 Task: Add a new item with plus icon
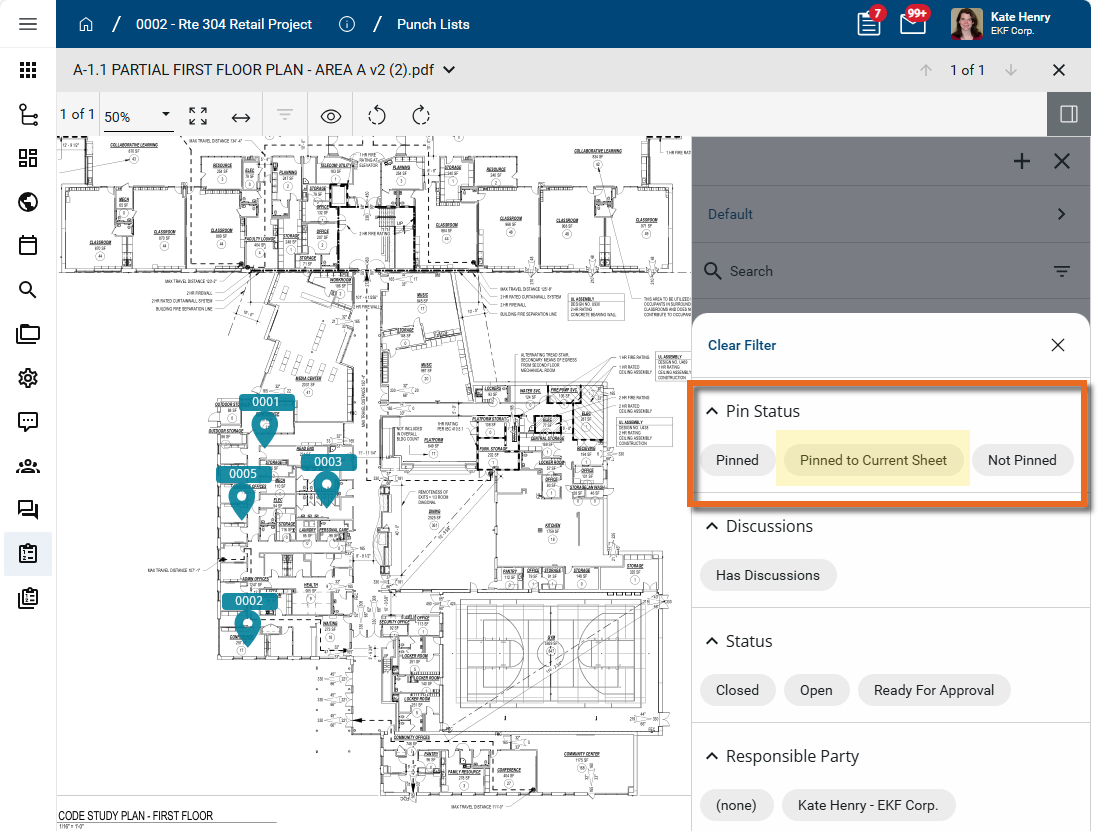click(x=1021, y=161)
